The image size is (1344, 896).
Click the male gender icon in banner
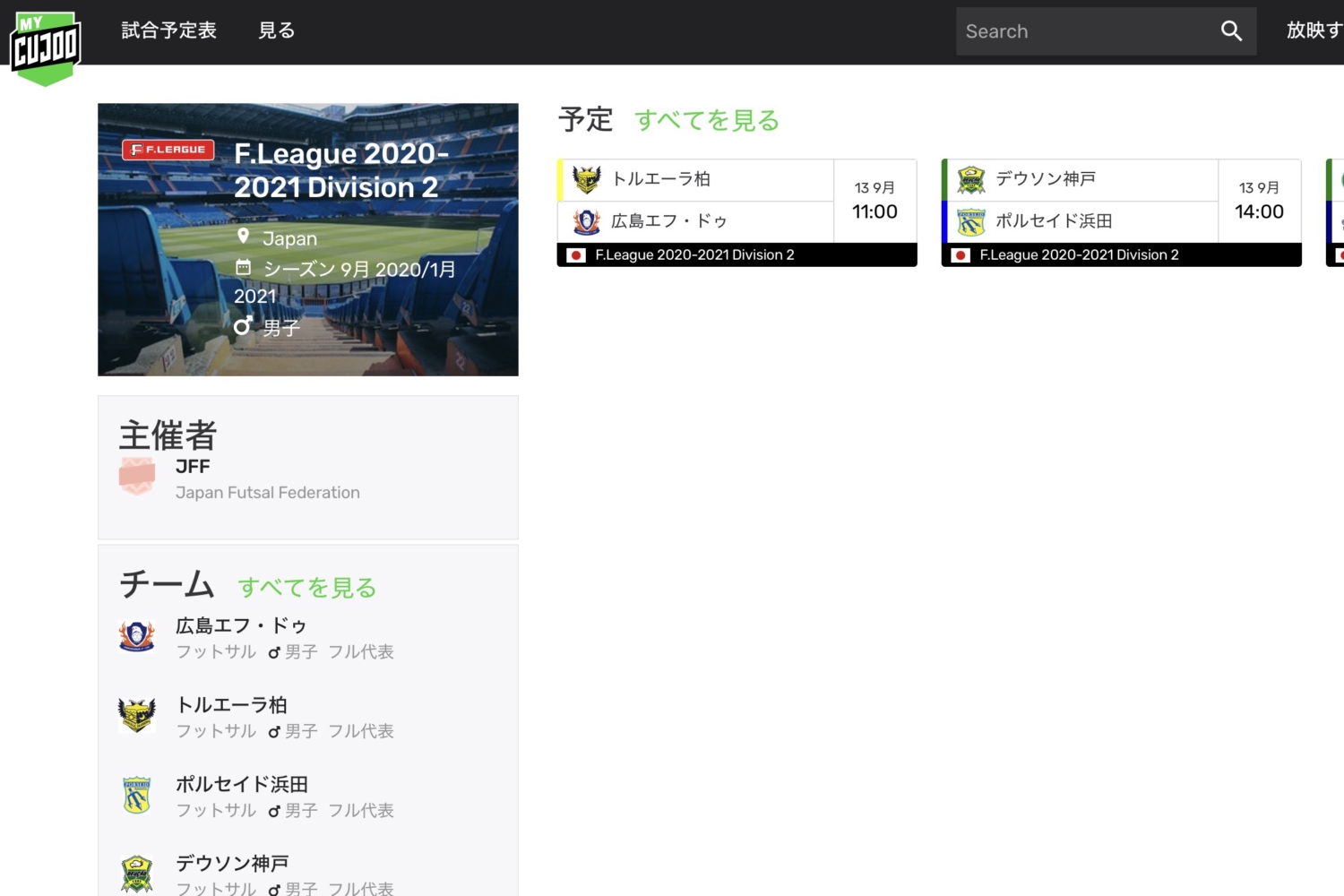click(243, 326)
